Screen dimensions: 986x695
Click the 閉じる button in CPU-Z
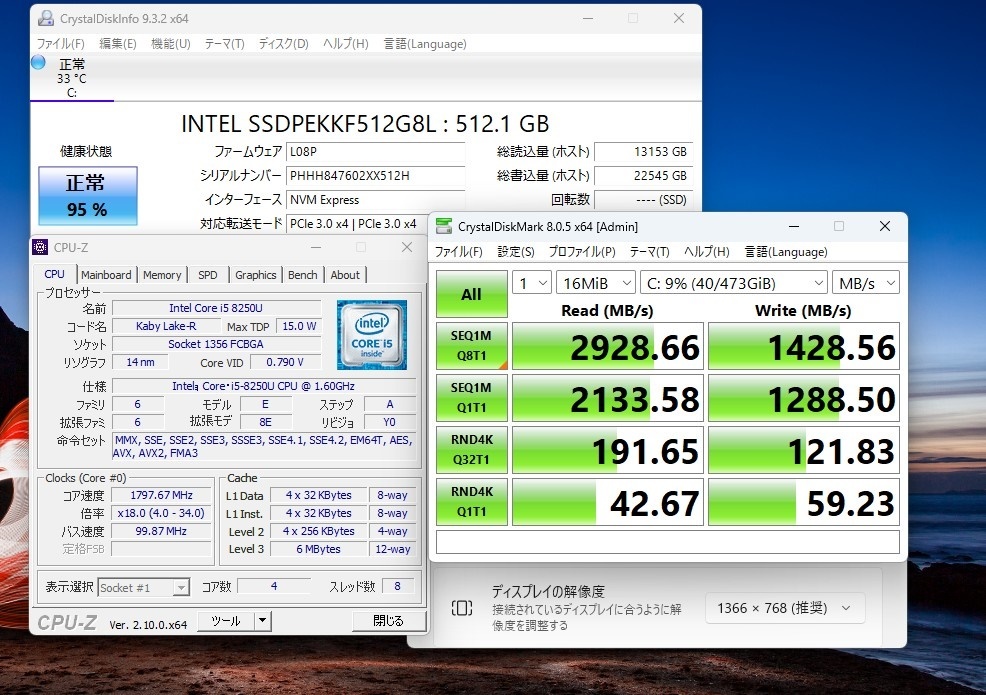389,621
